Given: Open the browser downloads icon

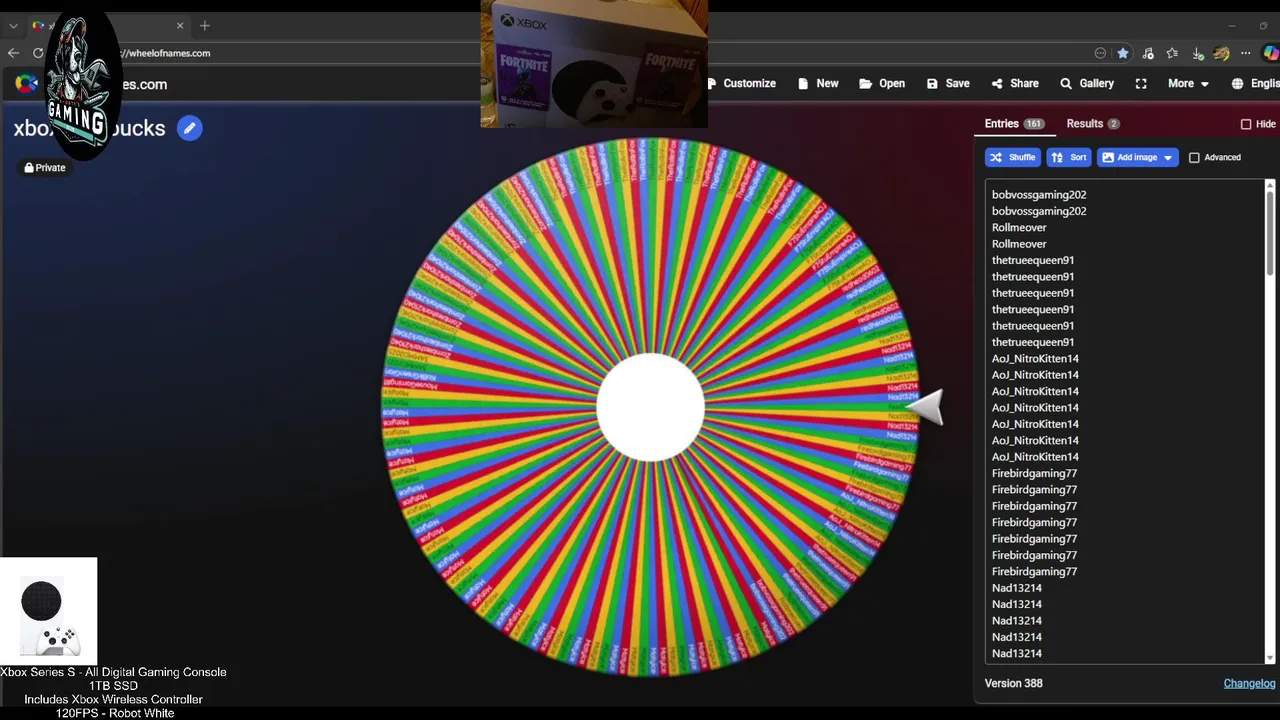Looking at the screenshot, I should (1198, 53).
